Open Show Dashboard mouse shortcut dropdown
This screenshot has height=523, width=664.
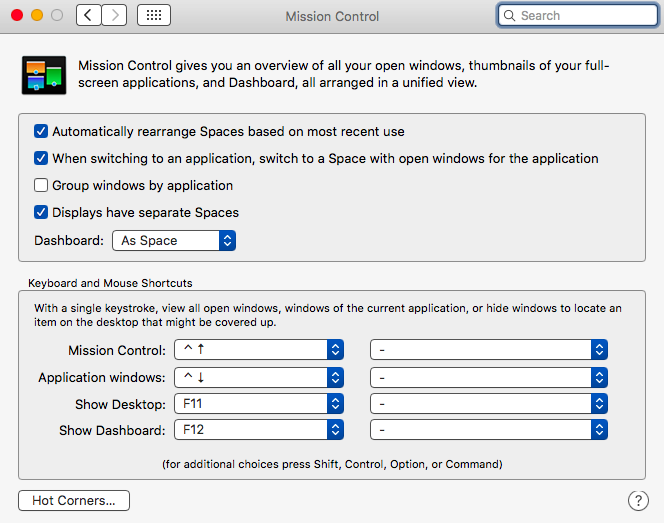489,430
